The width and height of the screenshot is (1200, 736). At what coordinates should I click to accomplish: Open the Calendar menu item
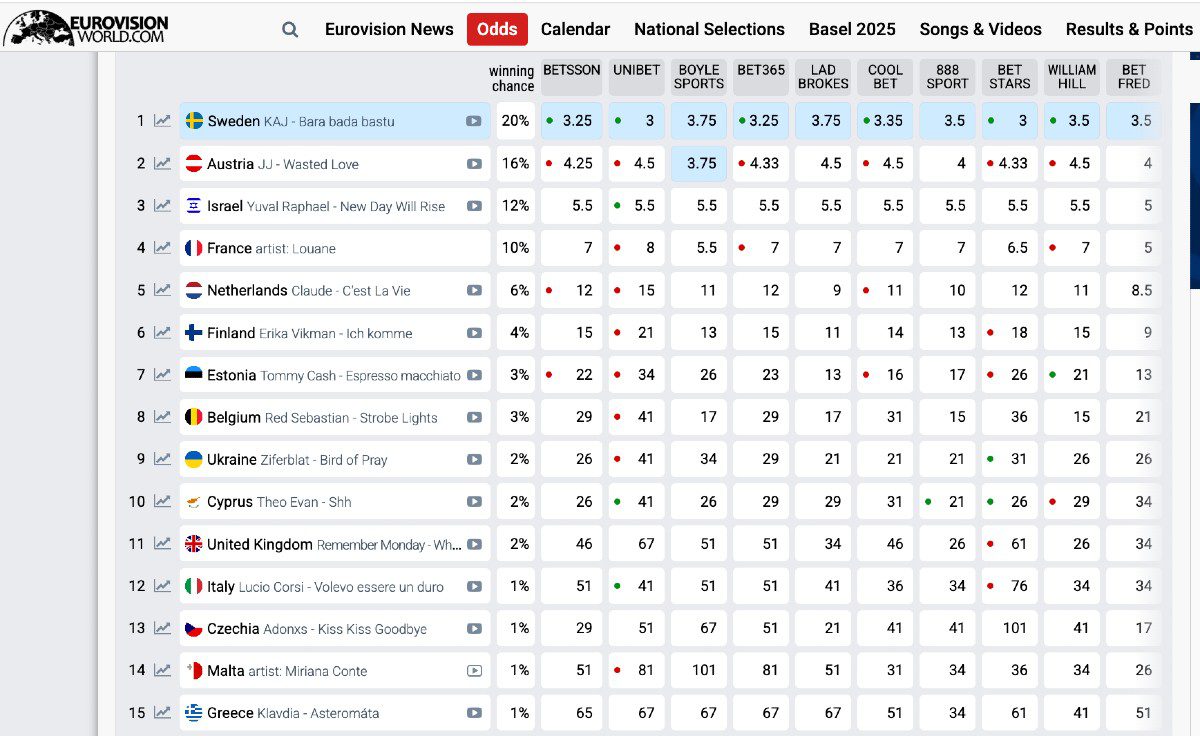click(575, 29)
